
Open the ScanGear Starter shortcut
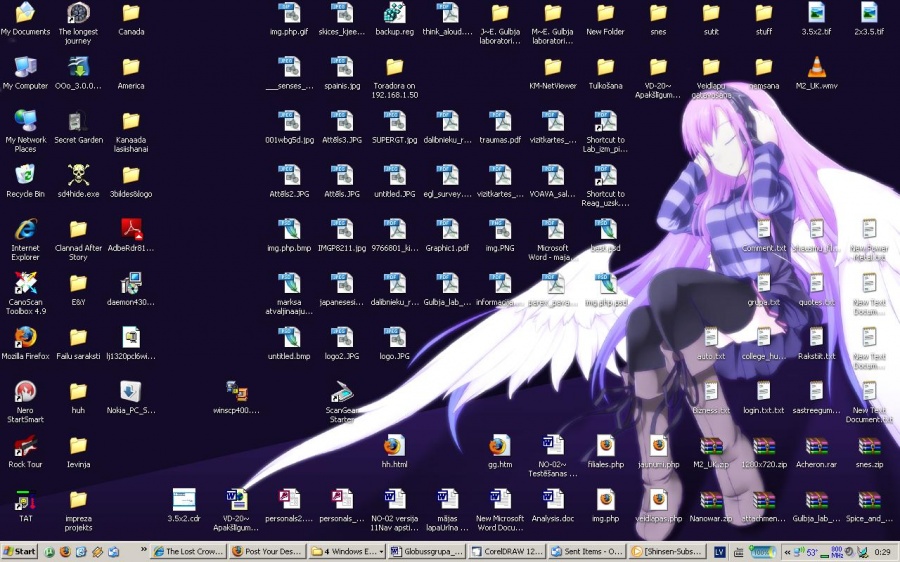[342, 401]
